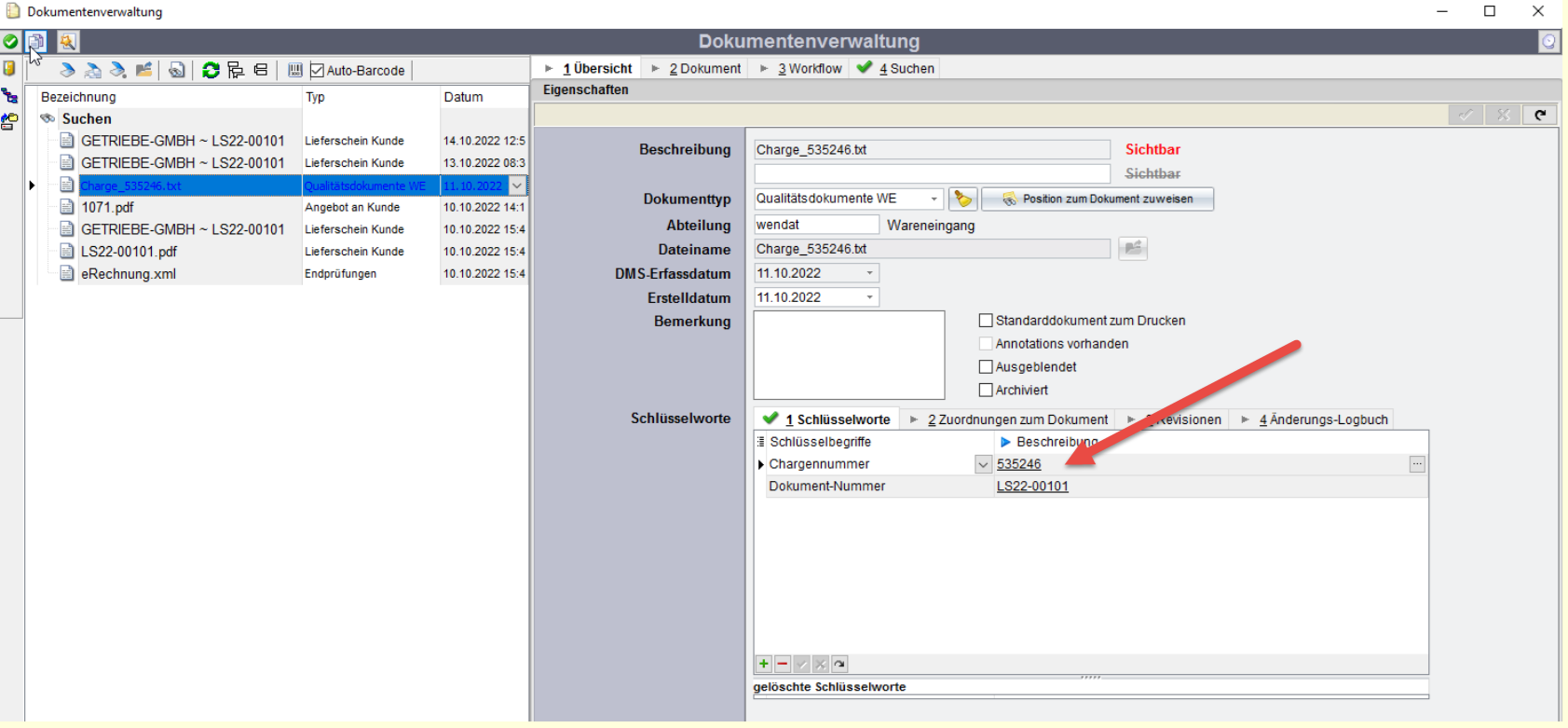The image size is (1568, 728).
Task: Switch to the 3 Workflow tab
Action: [801, 69]
